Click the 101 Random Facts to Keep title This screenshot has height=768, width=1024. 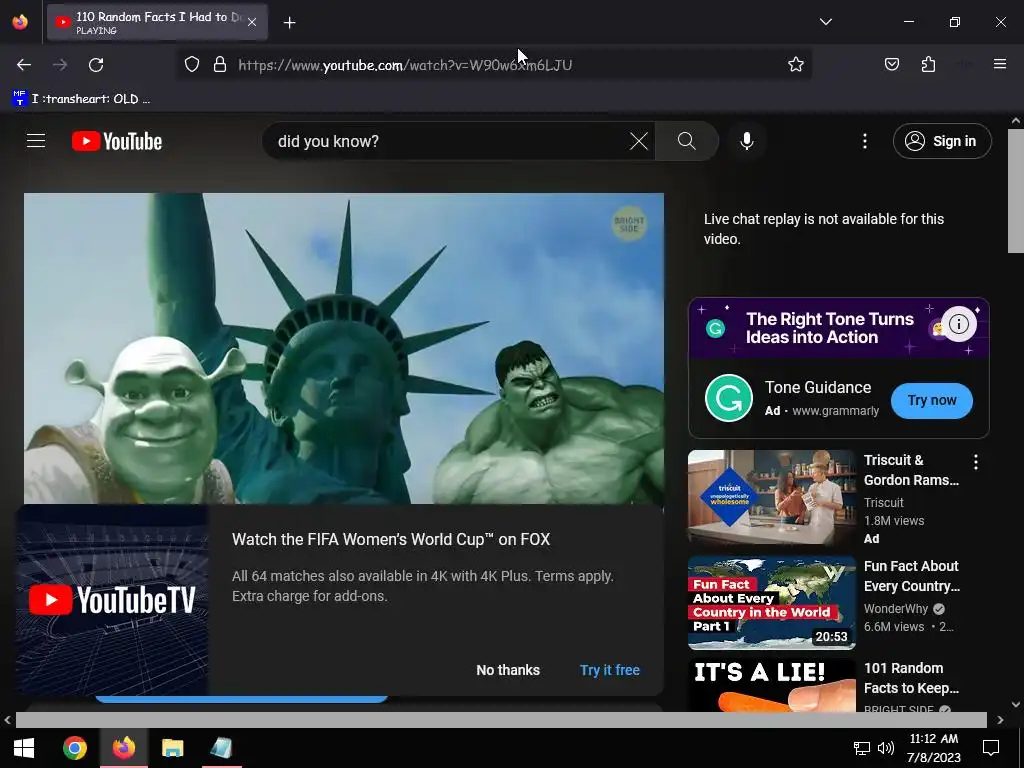(x=912, y=678)
